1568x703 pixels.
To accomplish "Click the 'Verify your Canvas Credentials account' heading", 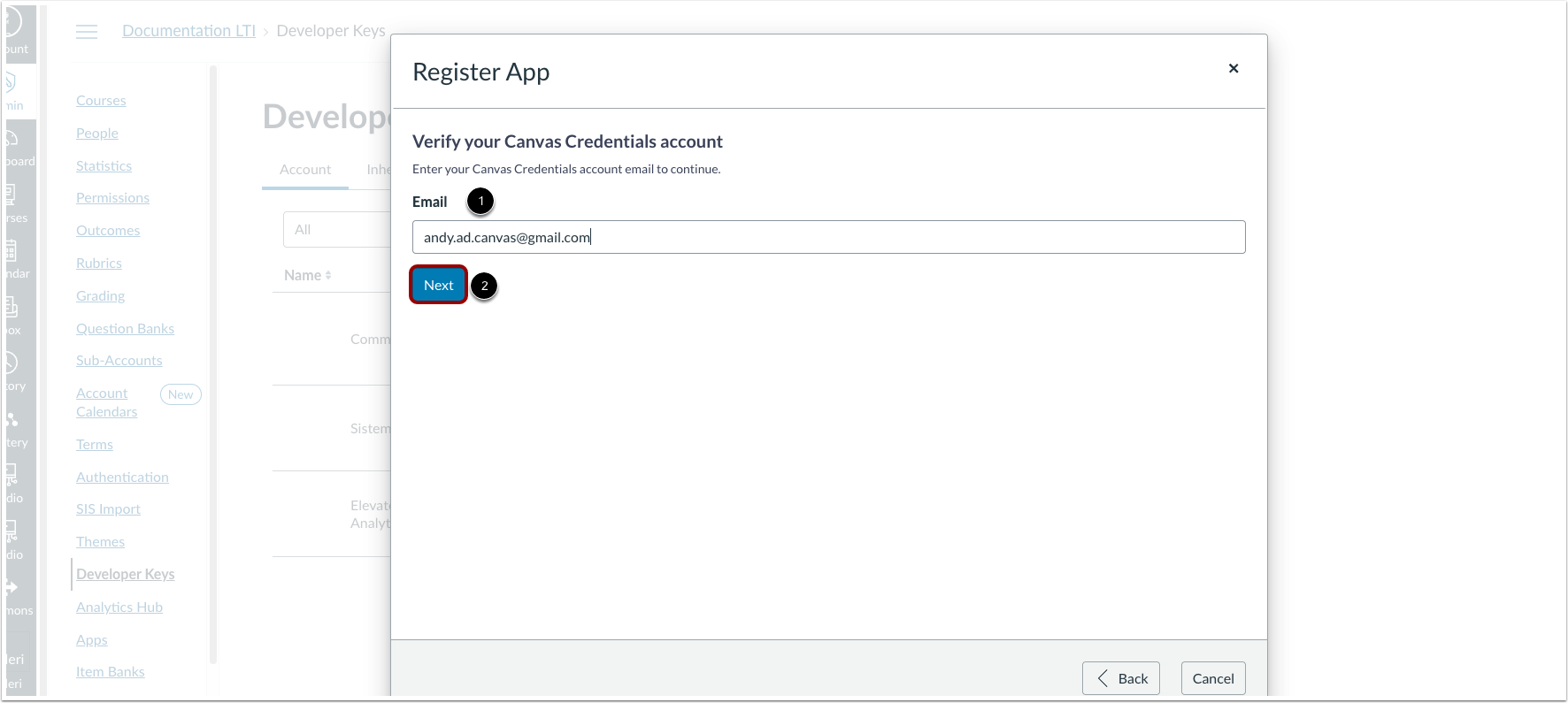I will pyautogui.click(x=567, y=141).
